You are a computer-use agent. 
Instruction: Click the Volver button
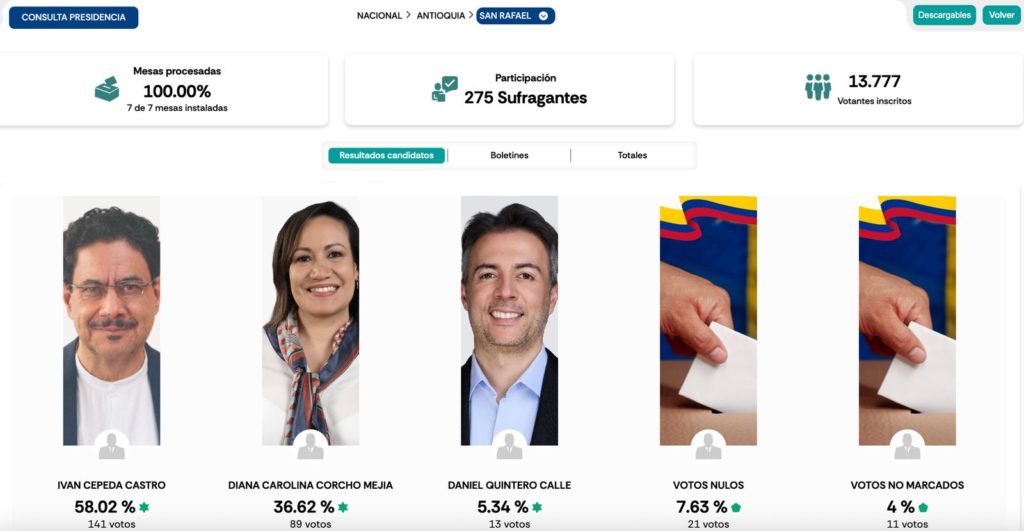[1001, 15]
